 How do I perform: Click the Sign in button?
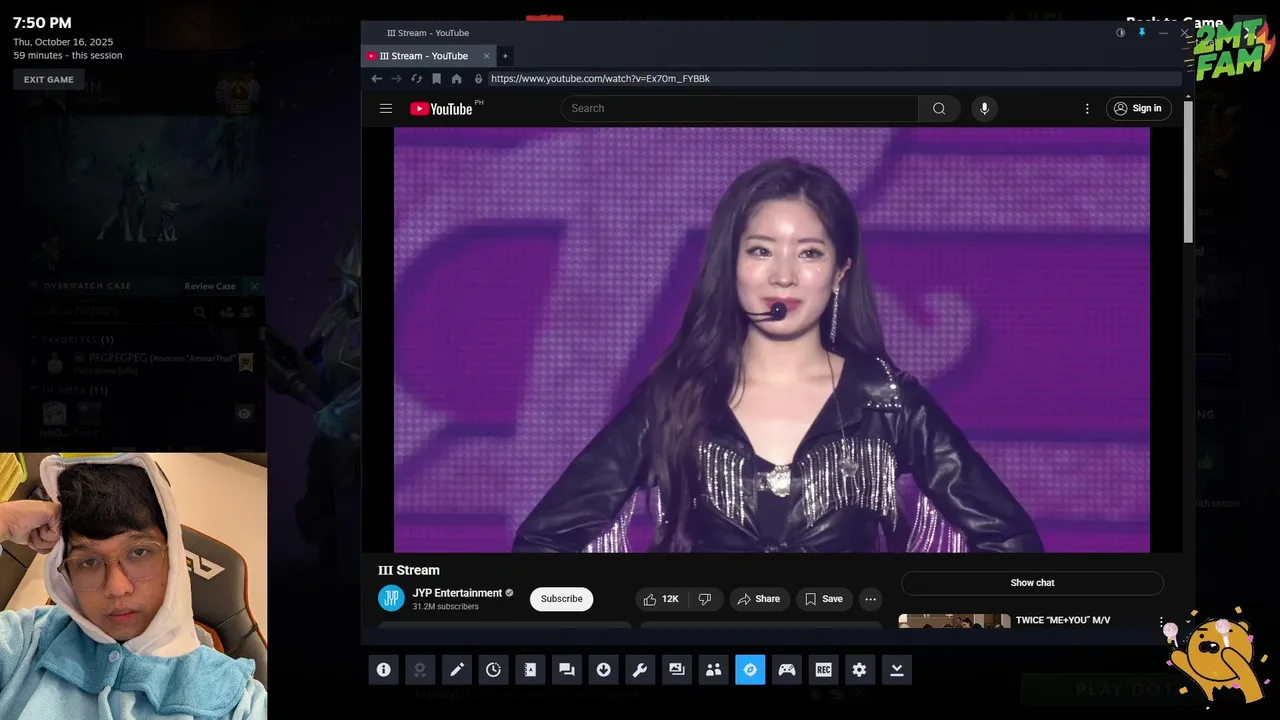[x=1139, y=108]
